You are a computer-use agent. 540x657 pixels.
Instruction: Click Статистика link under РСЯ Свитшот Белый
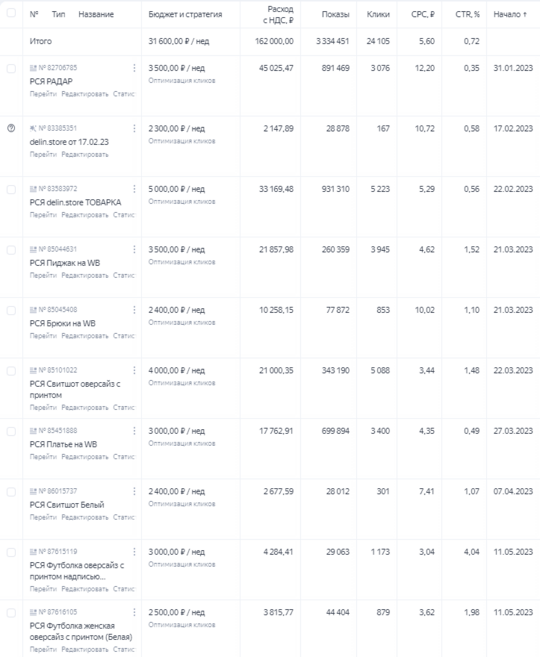tap(124, 517)
